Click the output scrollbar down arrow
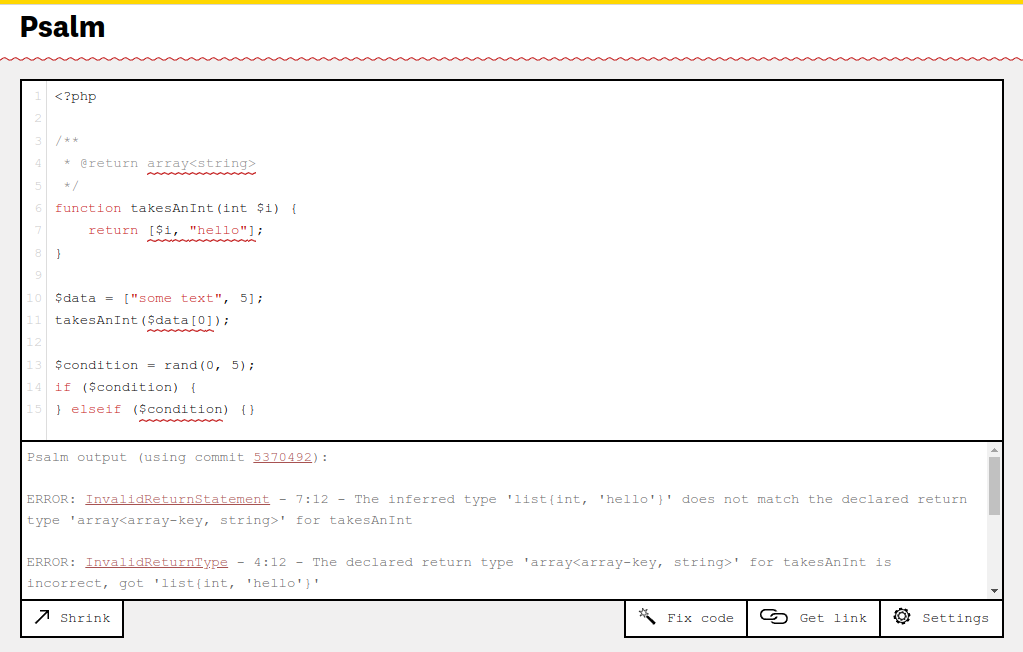The width and height of the screenshot is (1023, 652). (x=994, y=591)
